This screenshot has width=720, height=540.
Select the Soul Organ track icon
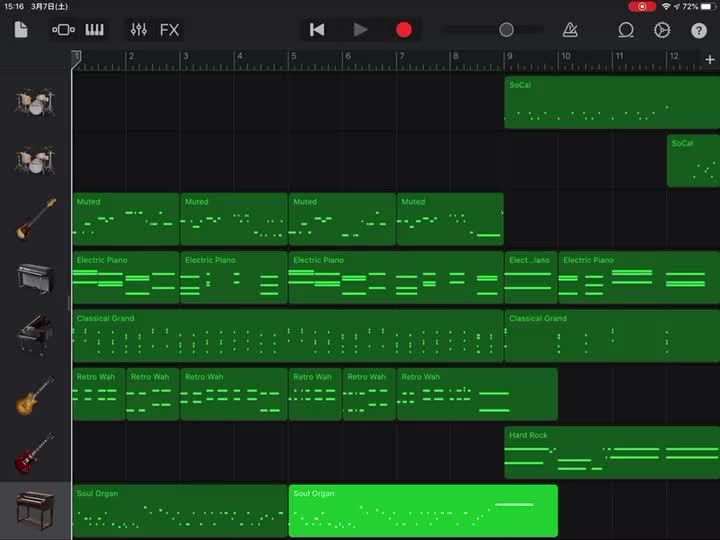[35, 510]
